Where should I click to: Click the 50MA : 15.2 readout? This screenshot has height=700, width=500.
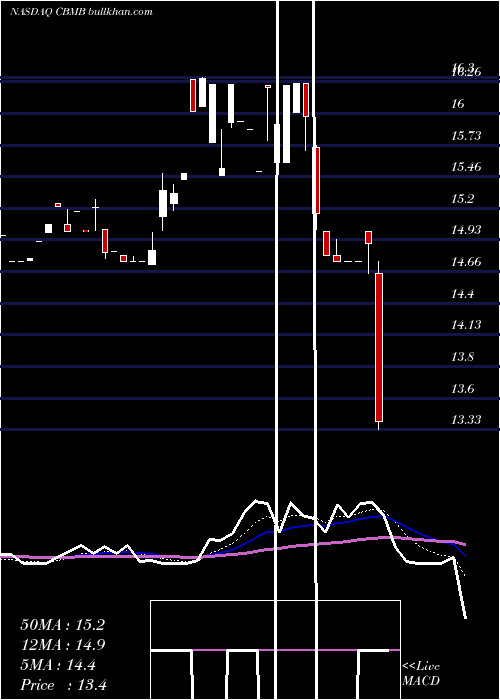(x=62, y=625)
